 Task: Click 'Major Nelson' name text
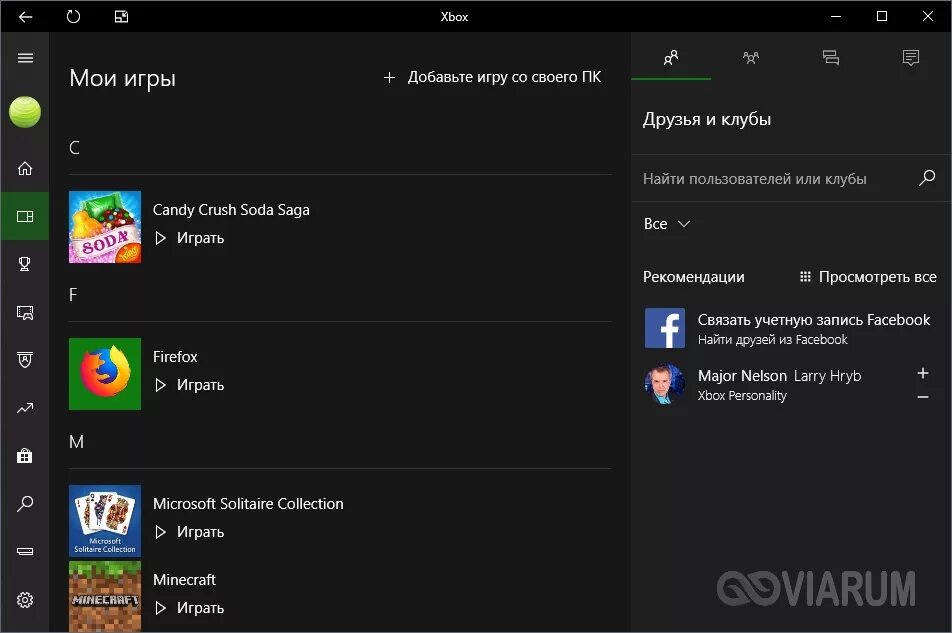742,376
